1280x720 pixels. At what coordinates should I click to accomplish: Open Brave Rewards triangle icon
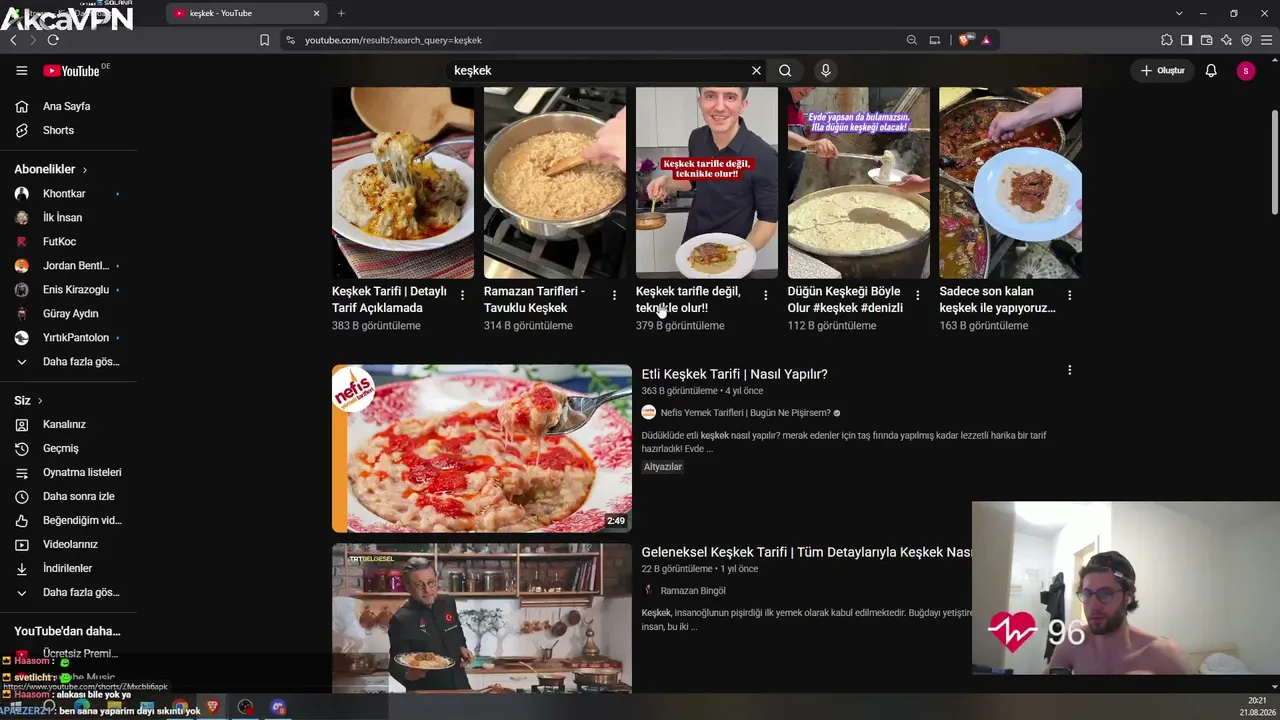point(986,40)
